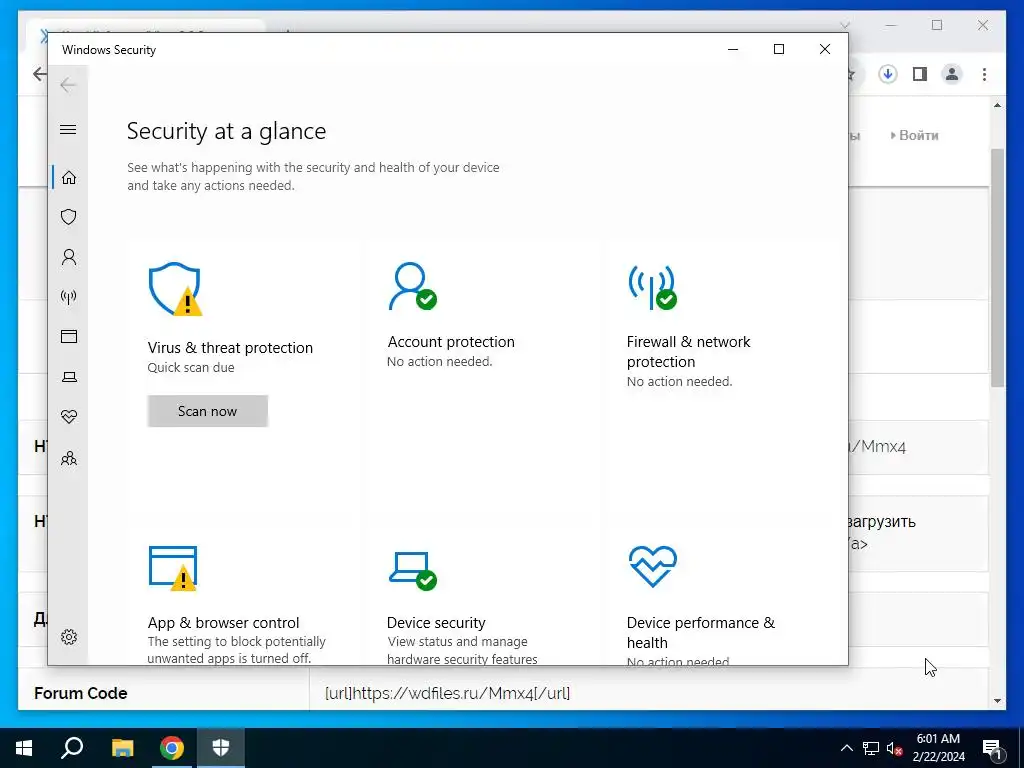Click the Virus & threat protection warning shield tile
This screenshot has height=768, width=1024.
coord(174,289)
